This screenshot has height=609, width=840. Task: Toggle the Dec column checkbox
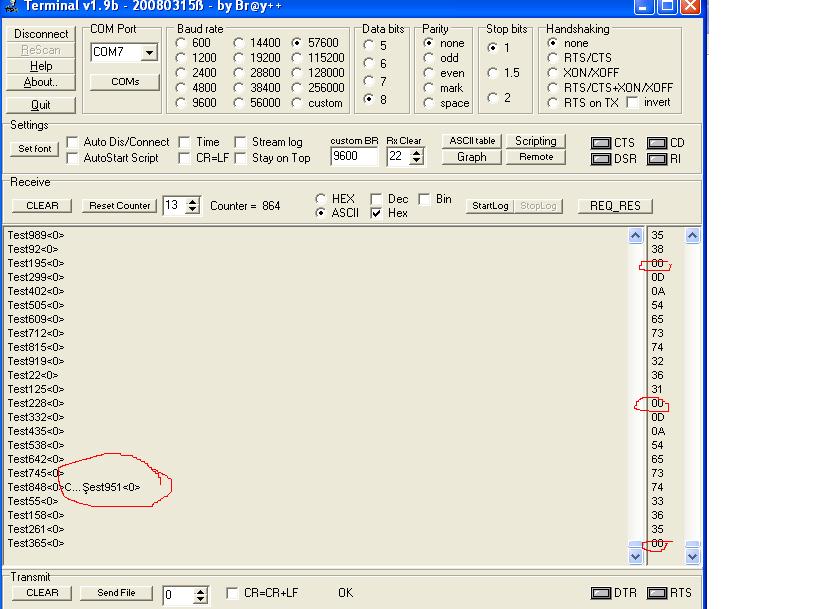click(376, 199)
